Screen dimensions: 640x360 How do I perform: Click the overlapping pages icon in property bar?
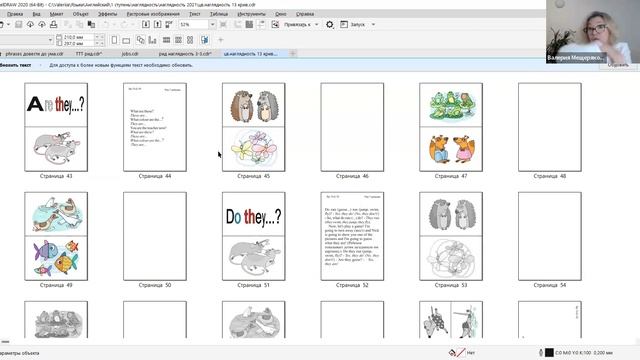pyautogui.click(x=141, y=40)
